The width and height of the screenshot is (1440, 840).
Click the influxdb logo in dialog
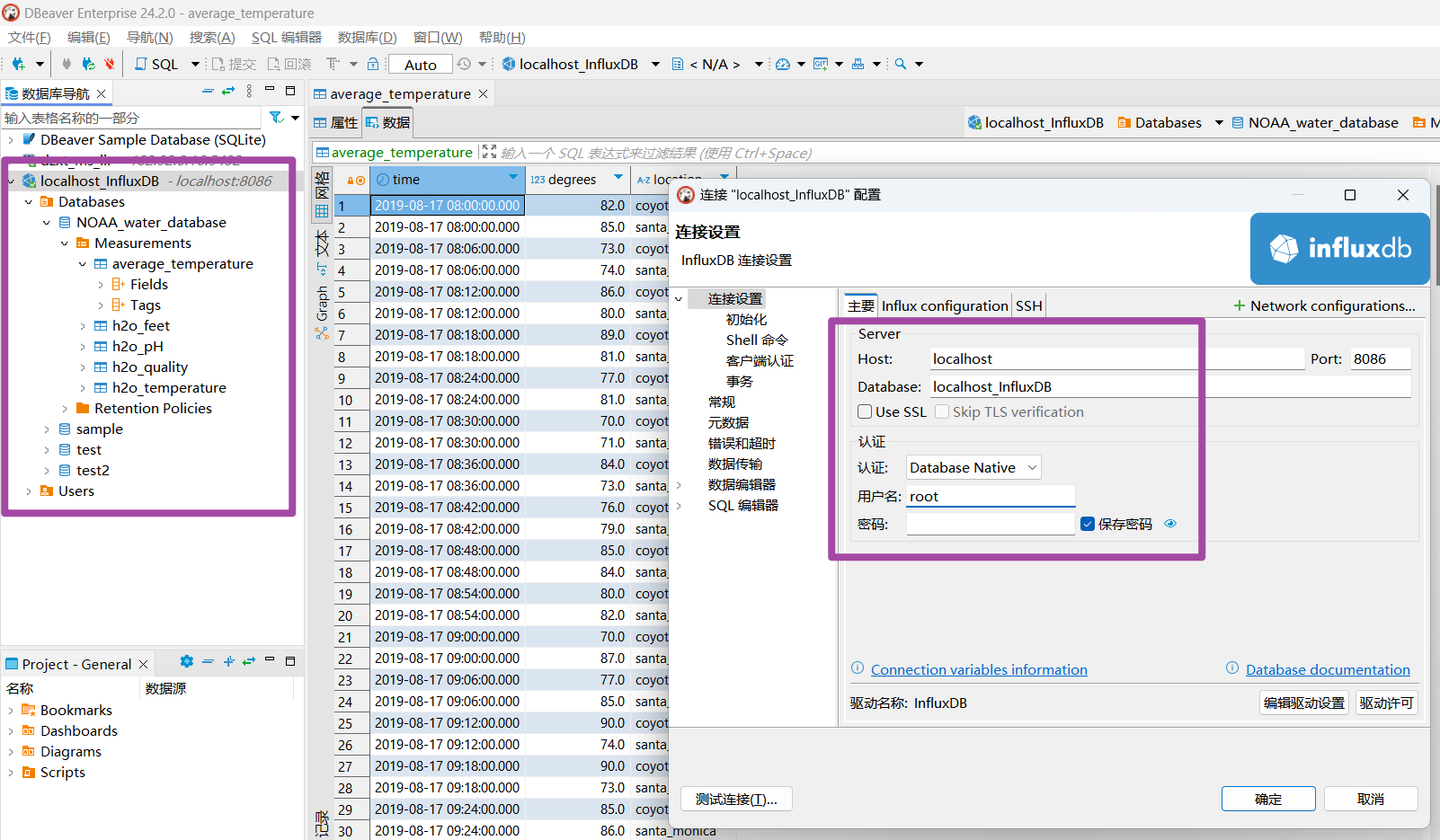pos(1339,249)
